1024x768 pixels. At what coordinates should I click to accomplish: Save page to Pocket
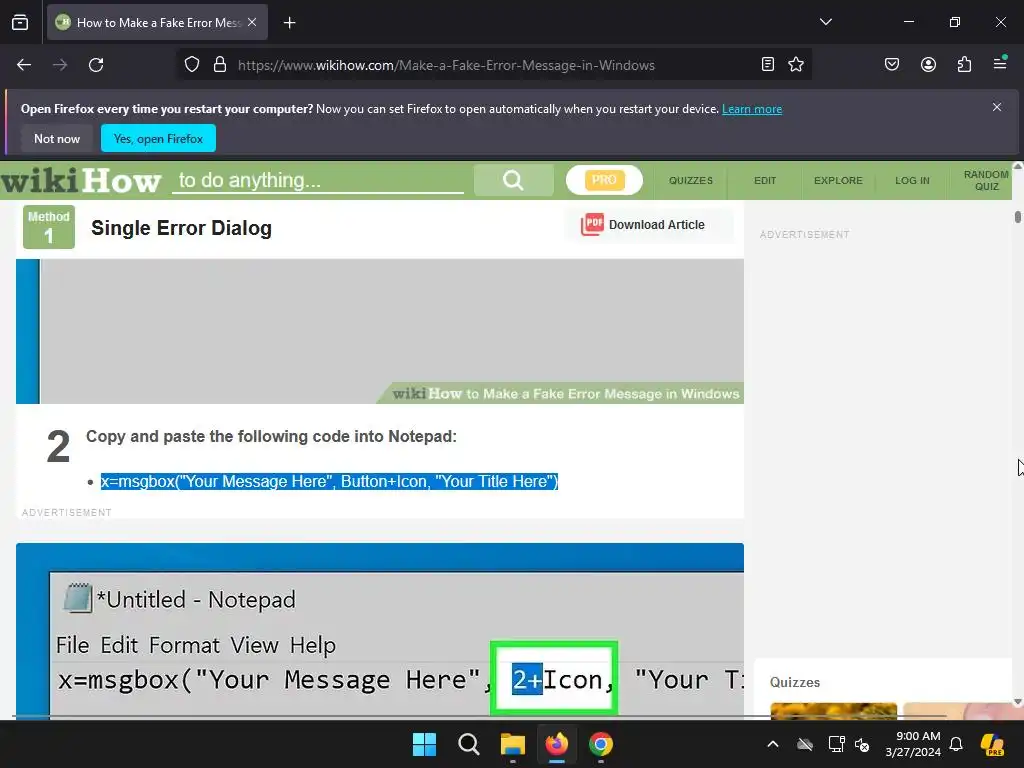tap(892, 64)
